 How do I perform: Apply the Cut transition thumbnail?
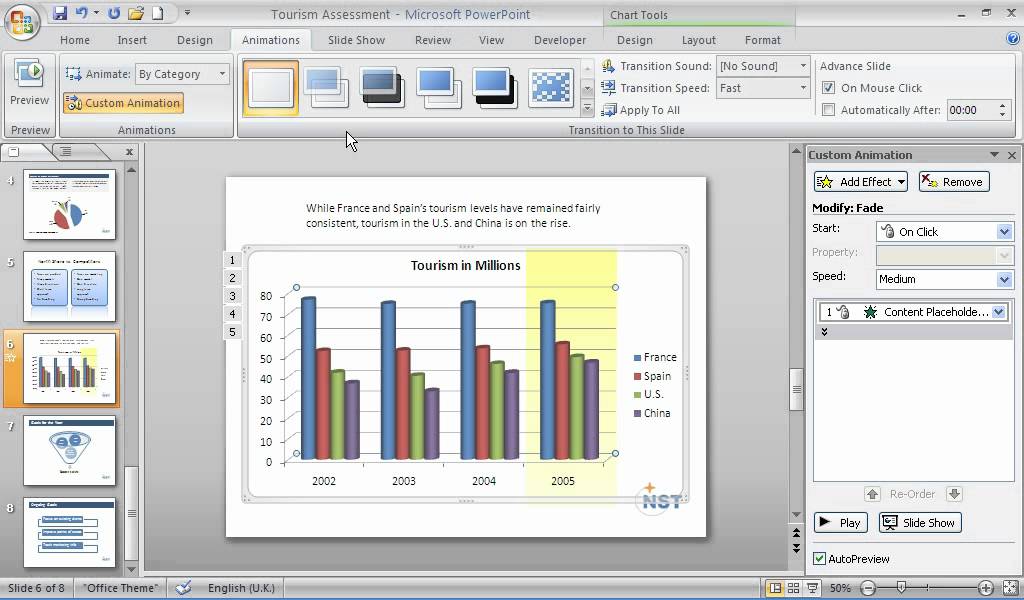(x=438, y=87)
